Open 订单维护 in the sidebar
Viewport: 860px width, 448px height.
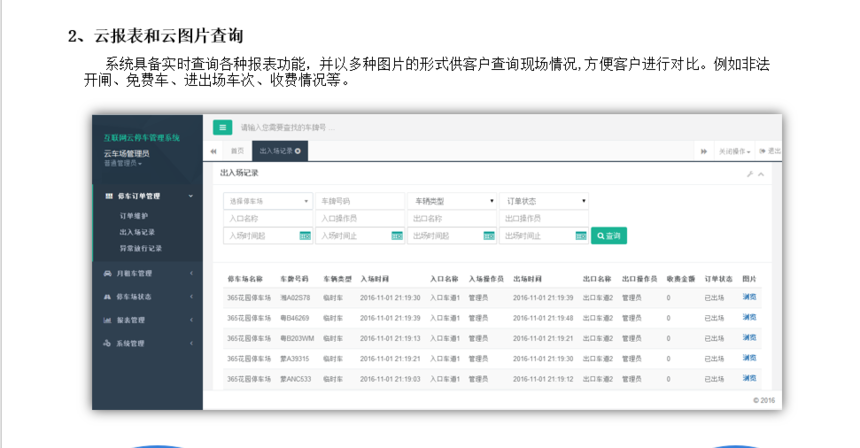[134, 216]
